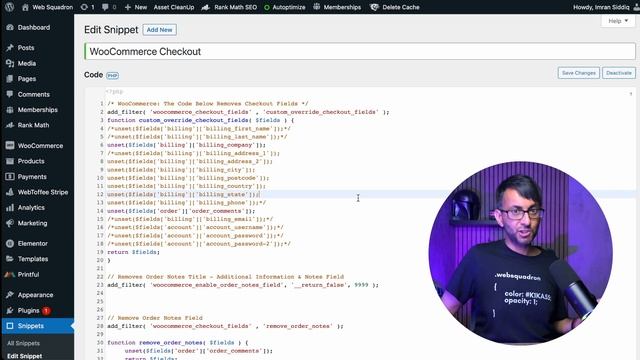Click the Comments icon in sidebar
640x360 pixels.
[x=10, y=94]
